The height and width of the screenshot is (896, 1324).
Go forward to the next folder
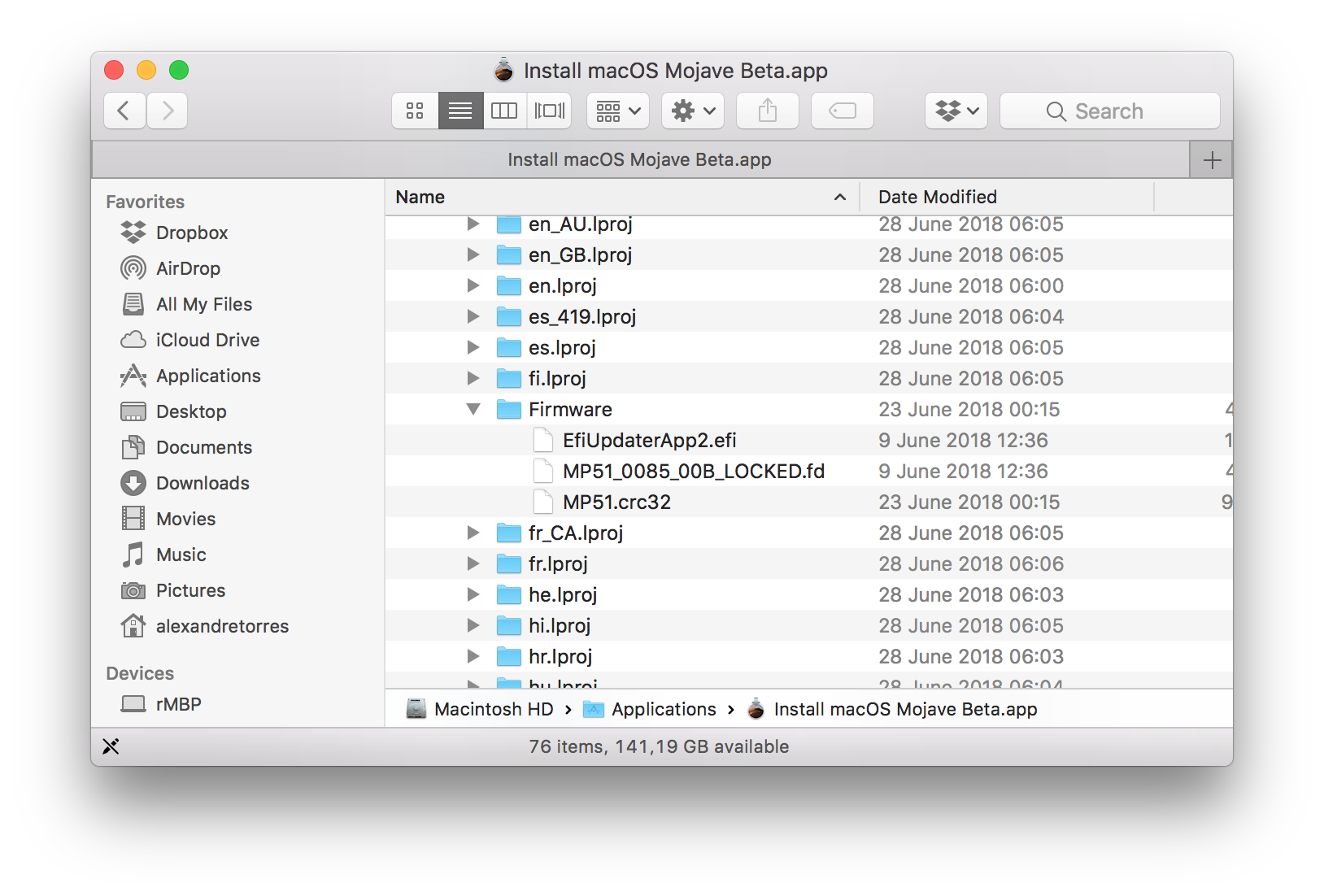(168, 111)
